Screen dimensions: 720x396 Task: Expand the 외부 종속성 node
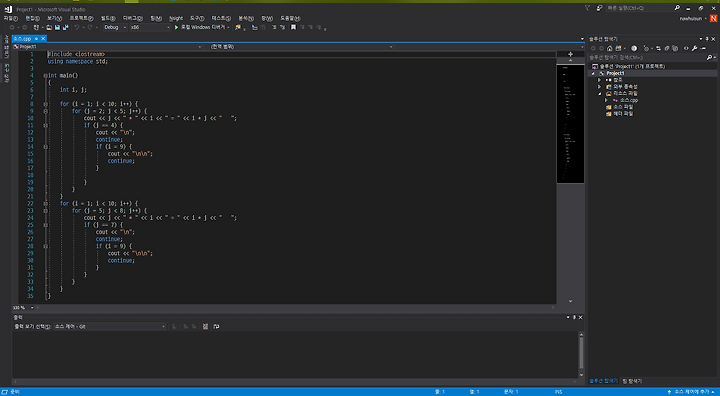(x=599, y=87)
